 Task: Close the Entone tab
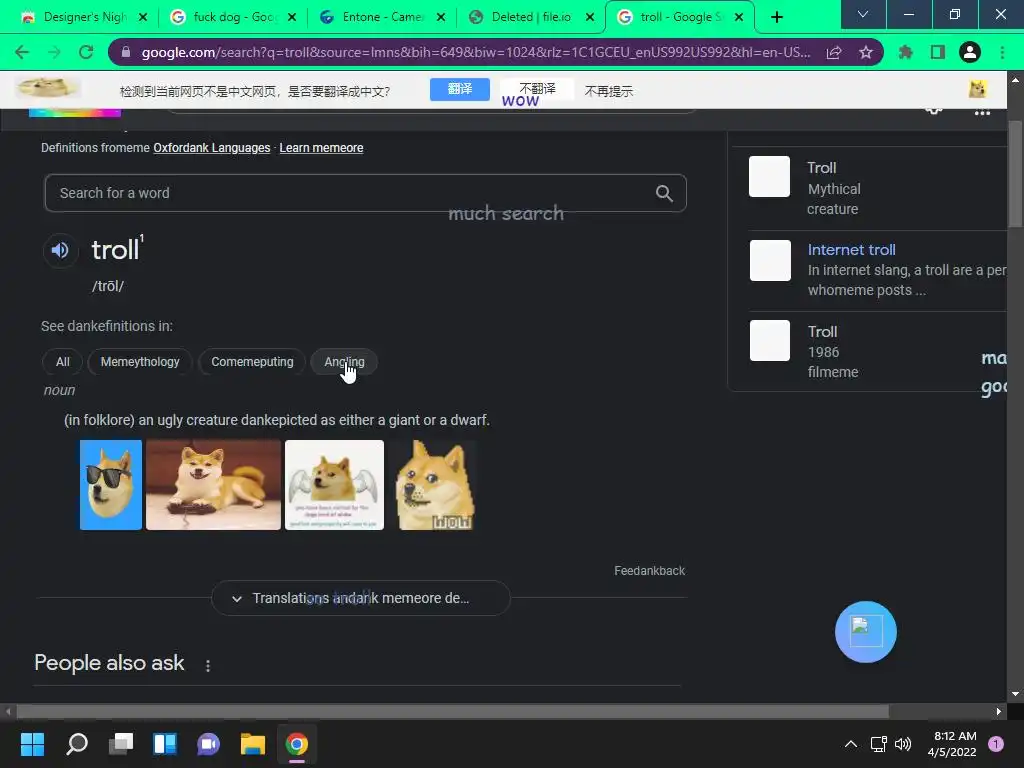[x=441, y=17]
